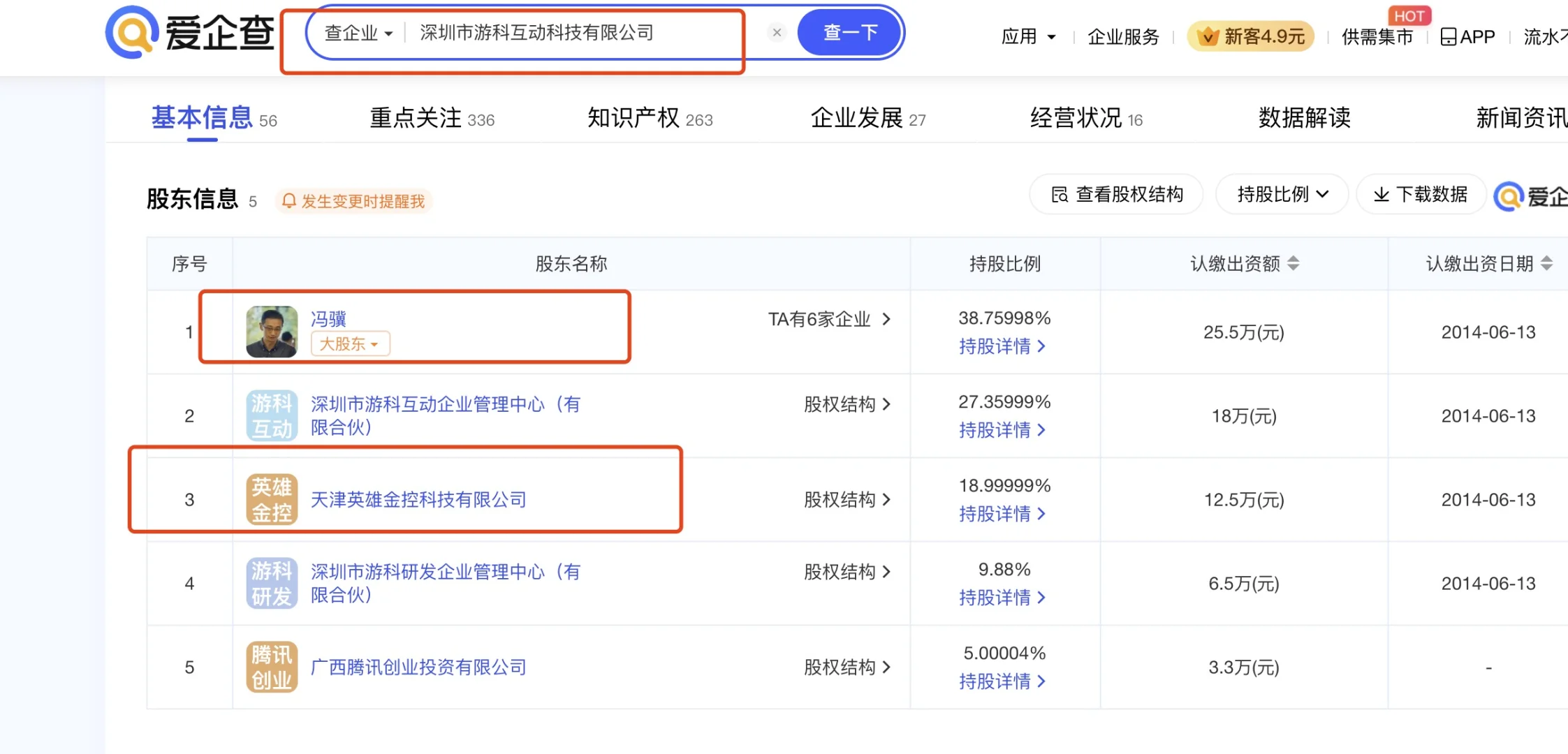Click 冯骥 shareholder photo

272,332
